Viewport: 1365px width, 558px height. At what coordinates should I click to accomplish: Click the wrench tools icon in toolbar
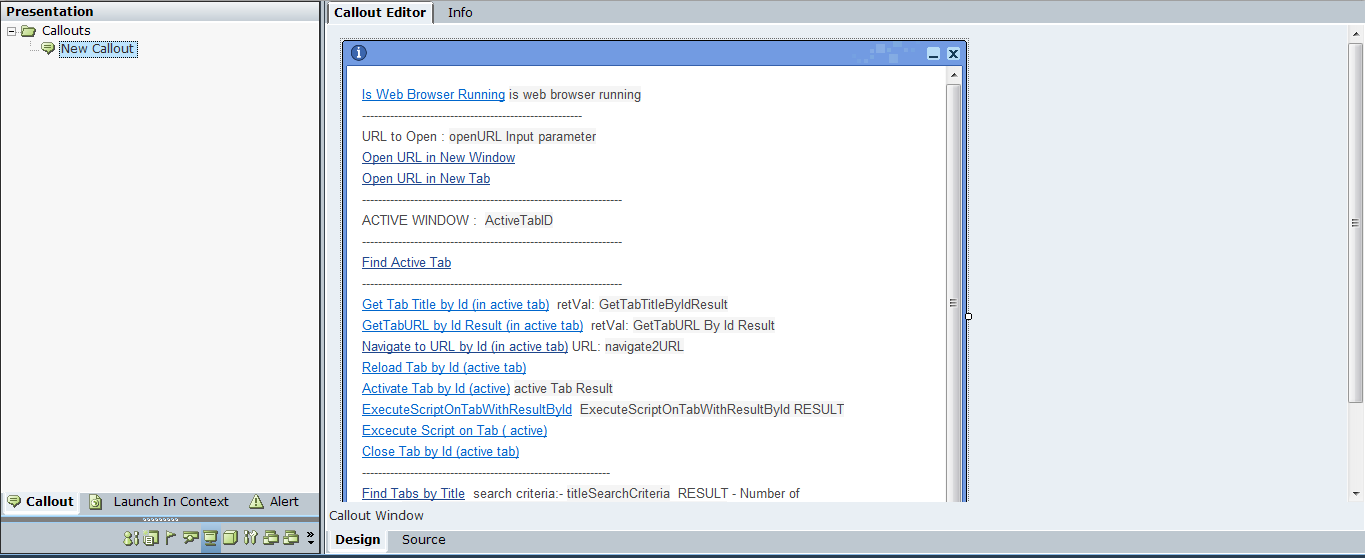250,538
